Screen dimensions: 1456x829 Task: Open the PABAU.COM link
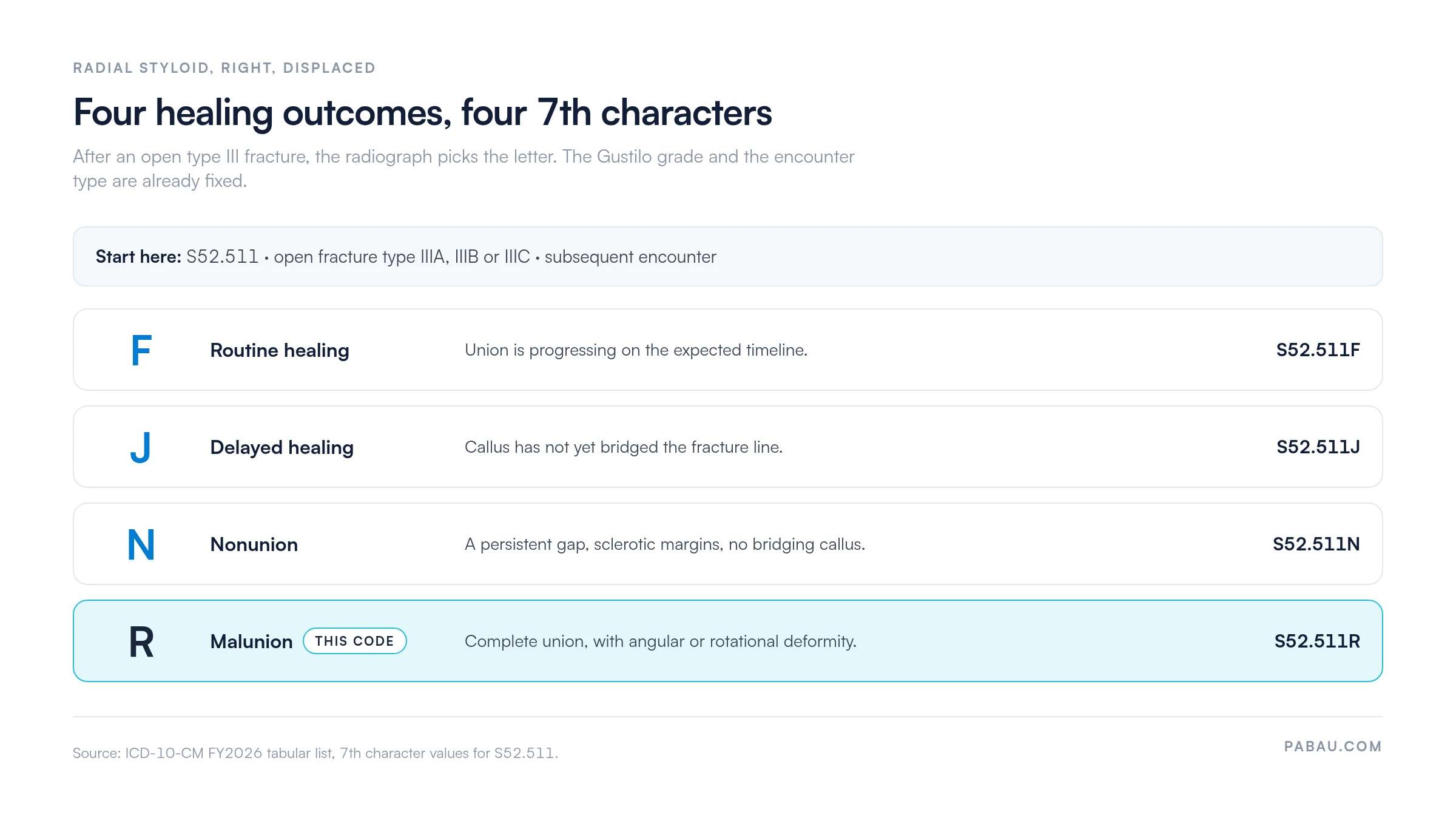click(x=1333, y=746)
